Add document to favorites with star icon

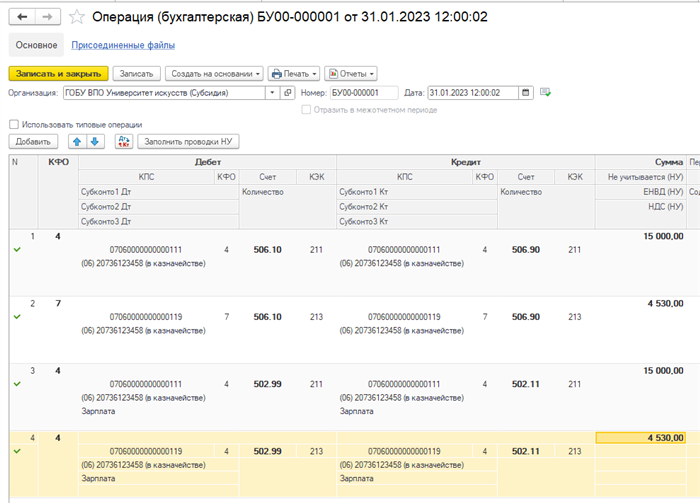click(x=77, y=17)
